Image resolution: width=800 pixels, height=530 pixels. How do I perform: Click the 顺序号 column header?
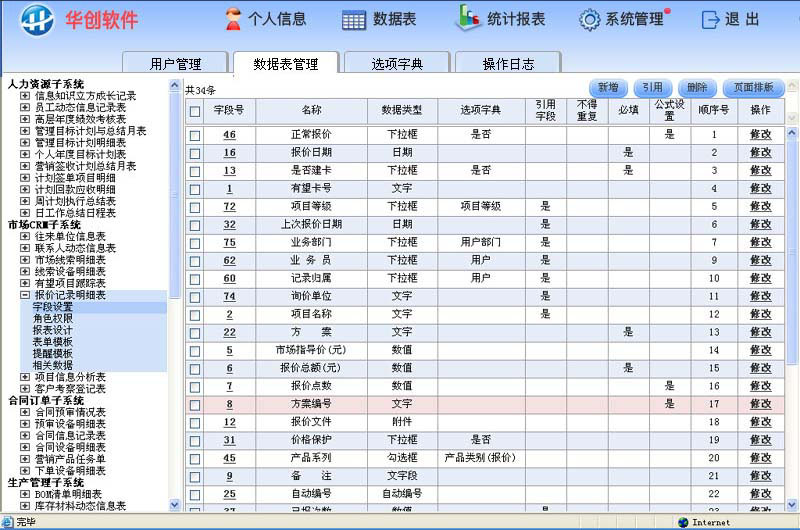click(714, 110)
